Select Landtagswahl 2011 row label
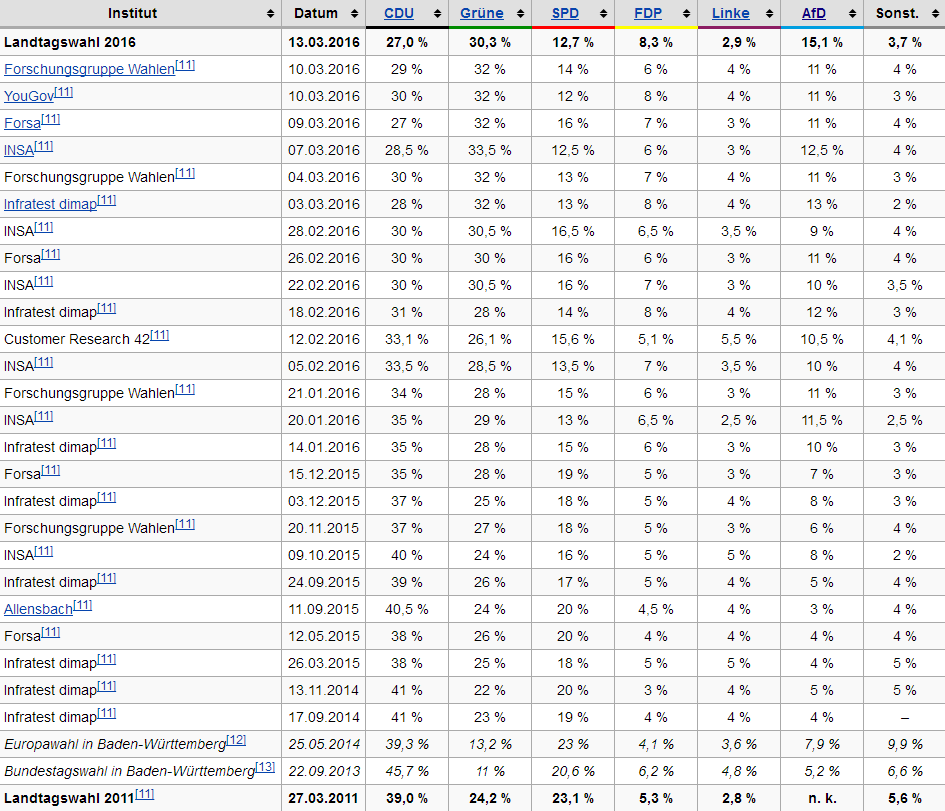 [x=69, y=799]
